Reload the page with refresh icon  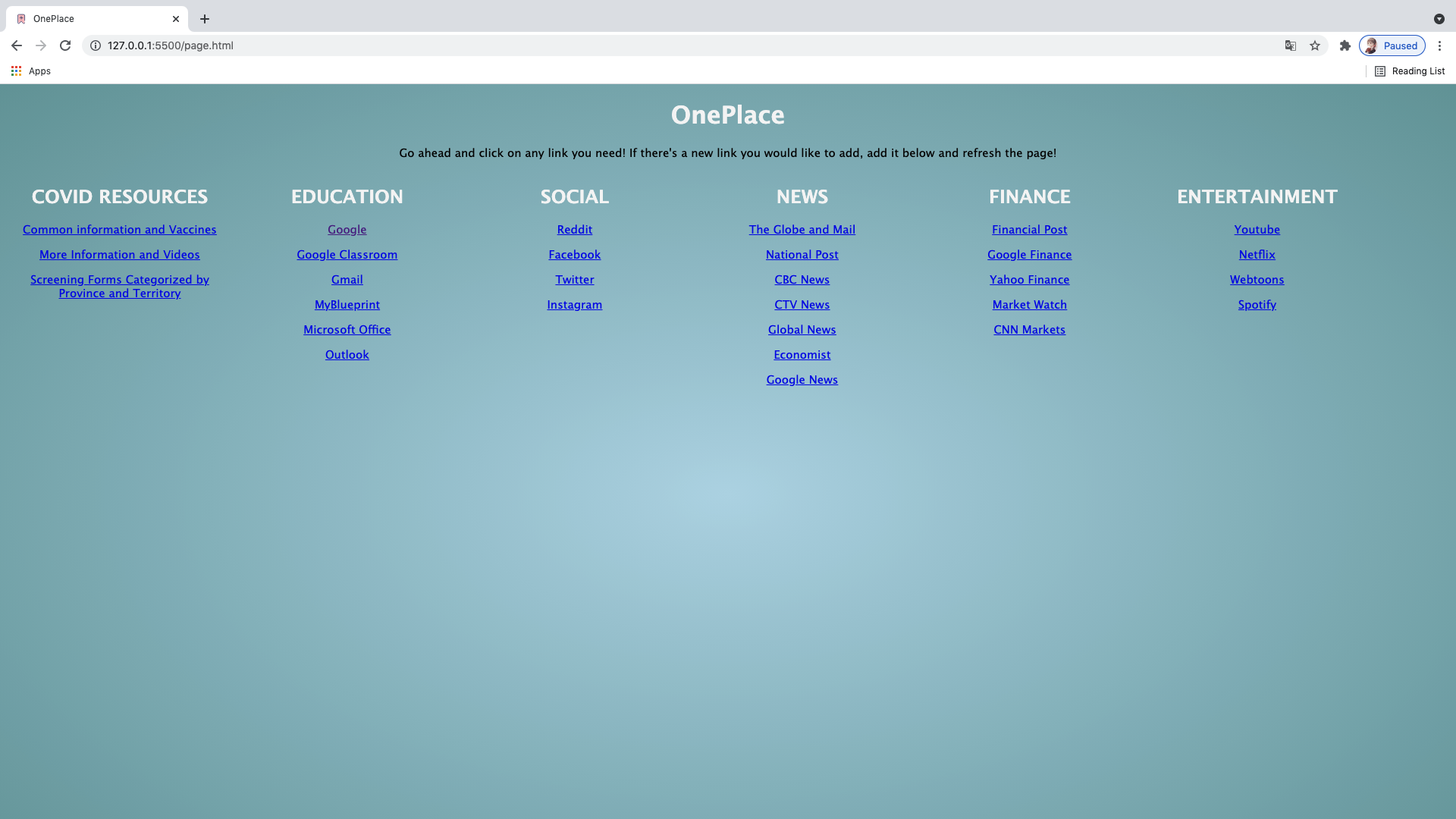pos(65,45)
